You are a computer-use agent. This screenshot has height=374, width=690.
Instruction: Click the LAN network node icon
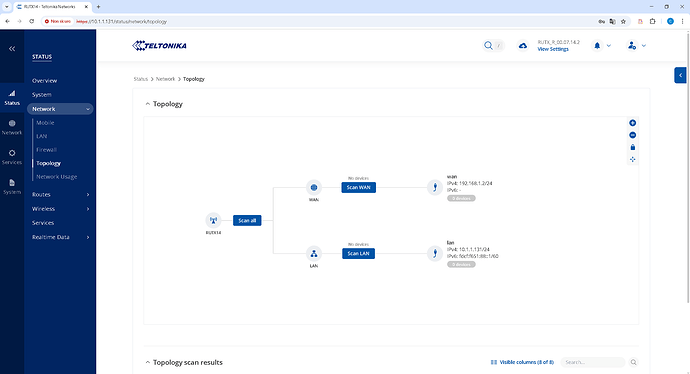tap(314, 253)
